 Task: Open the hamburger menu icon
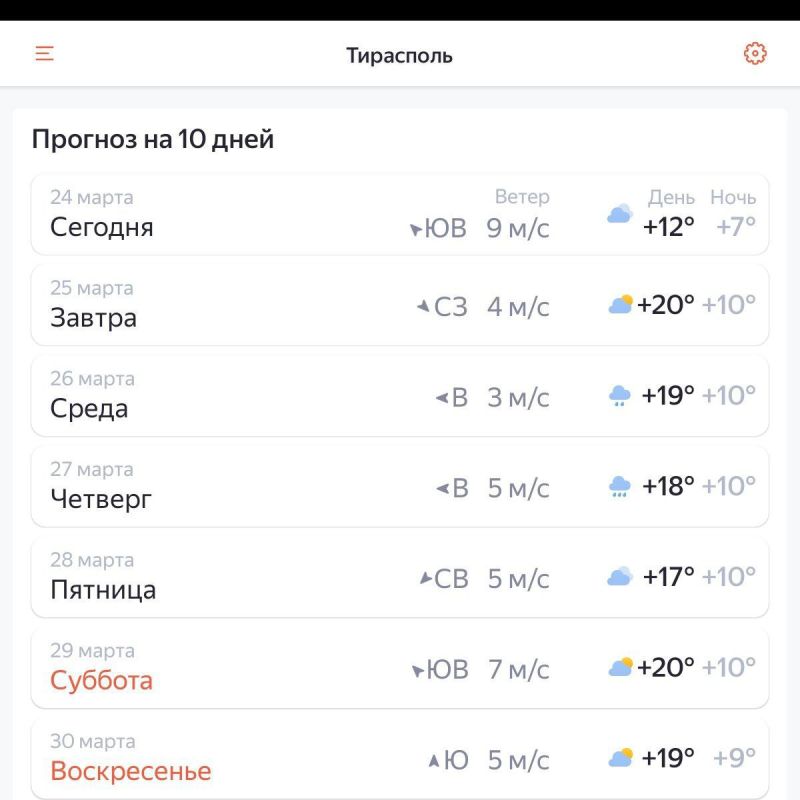44,53
